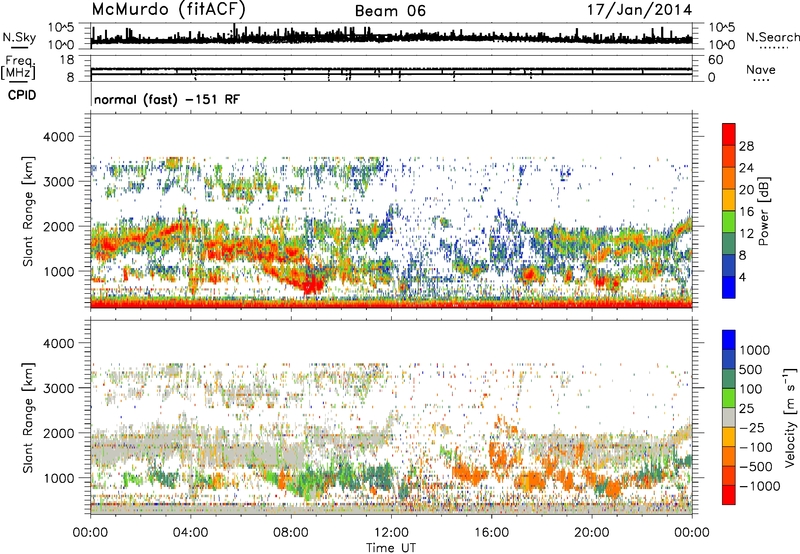Click inside the frequency time-series panel

391,68
